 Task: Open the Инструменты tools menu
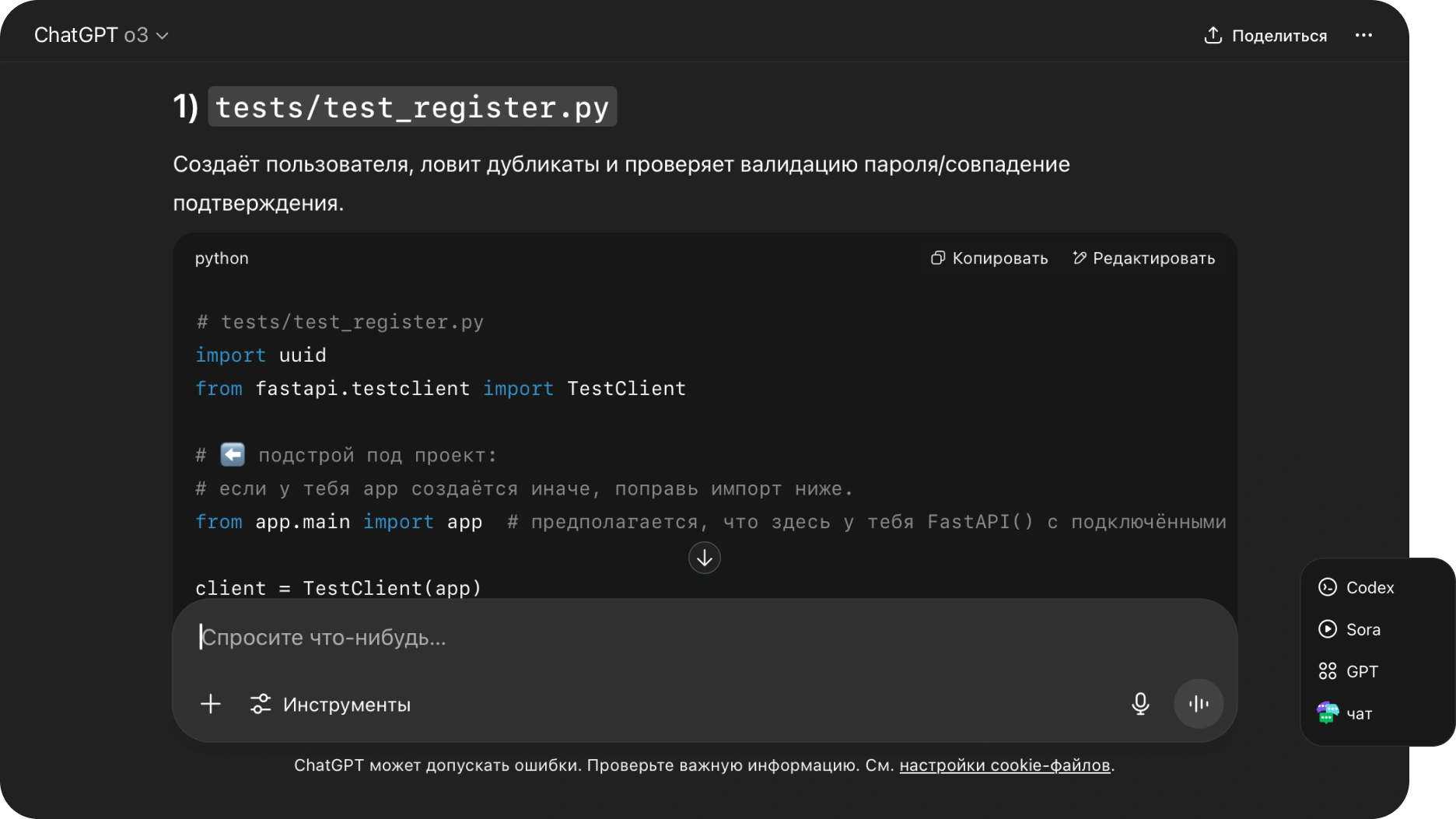point(331,705)
